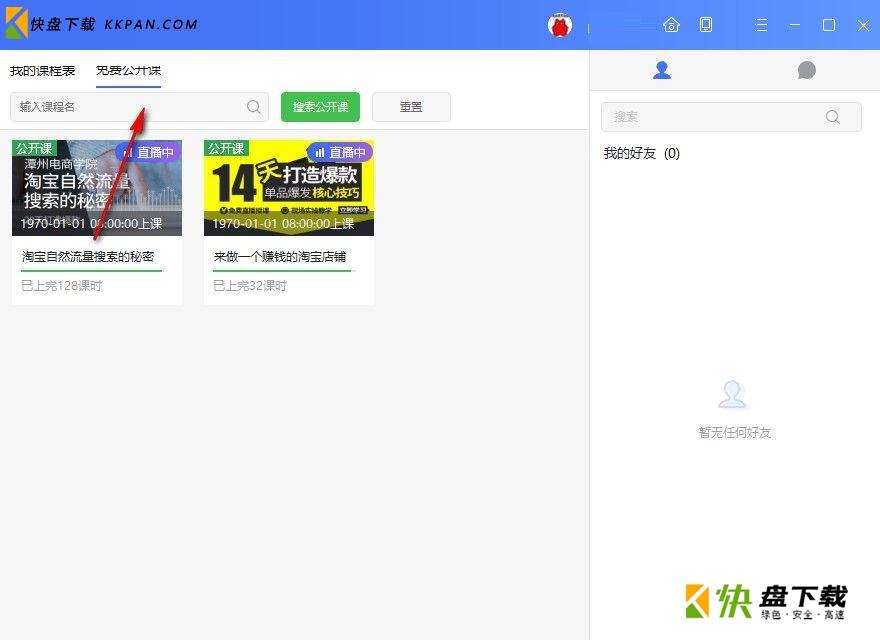The height and width of the screenshot is (640, 880).
Task: Switch to the friends contact tab icon
Action: (662, 70)
